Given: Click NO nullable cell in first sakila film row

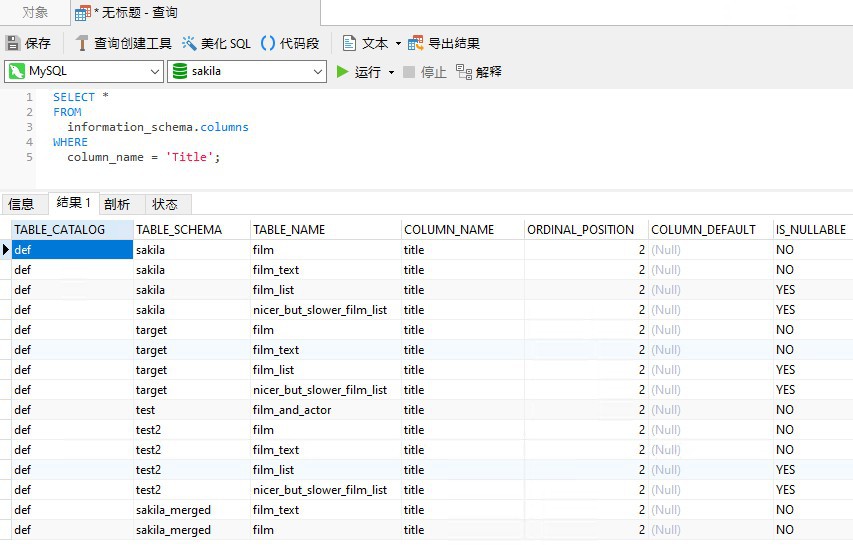Looking at the screenshot, I should (x=813, y=250).
